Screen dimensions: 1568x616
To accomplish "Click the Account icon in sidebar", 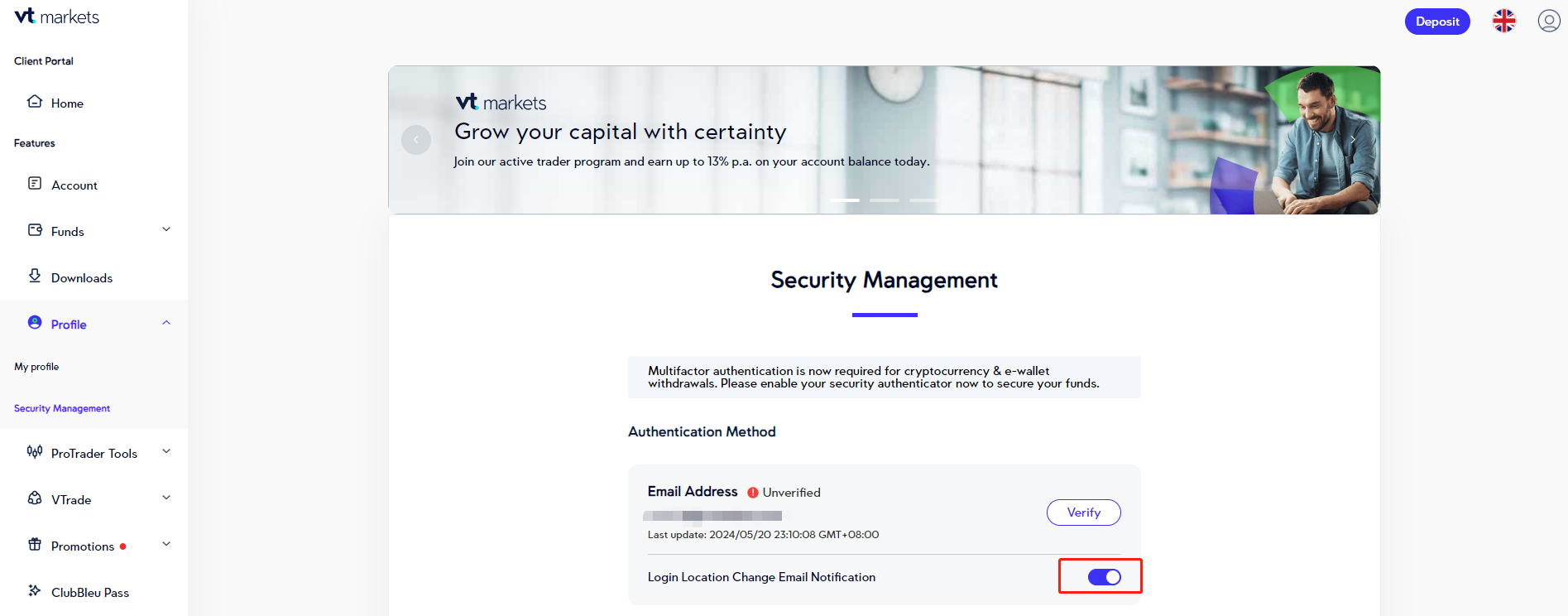I will (35, 184).
